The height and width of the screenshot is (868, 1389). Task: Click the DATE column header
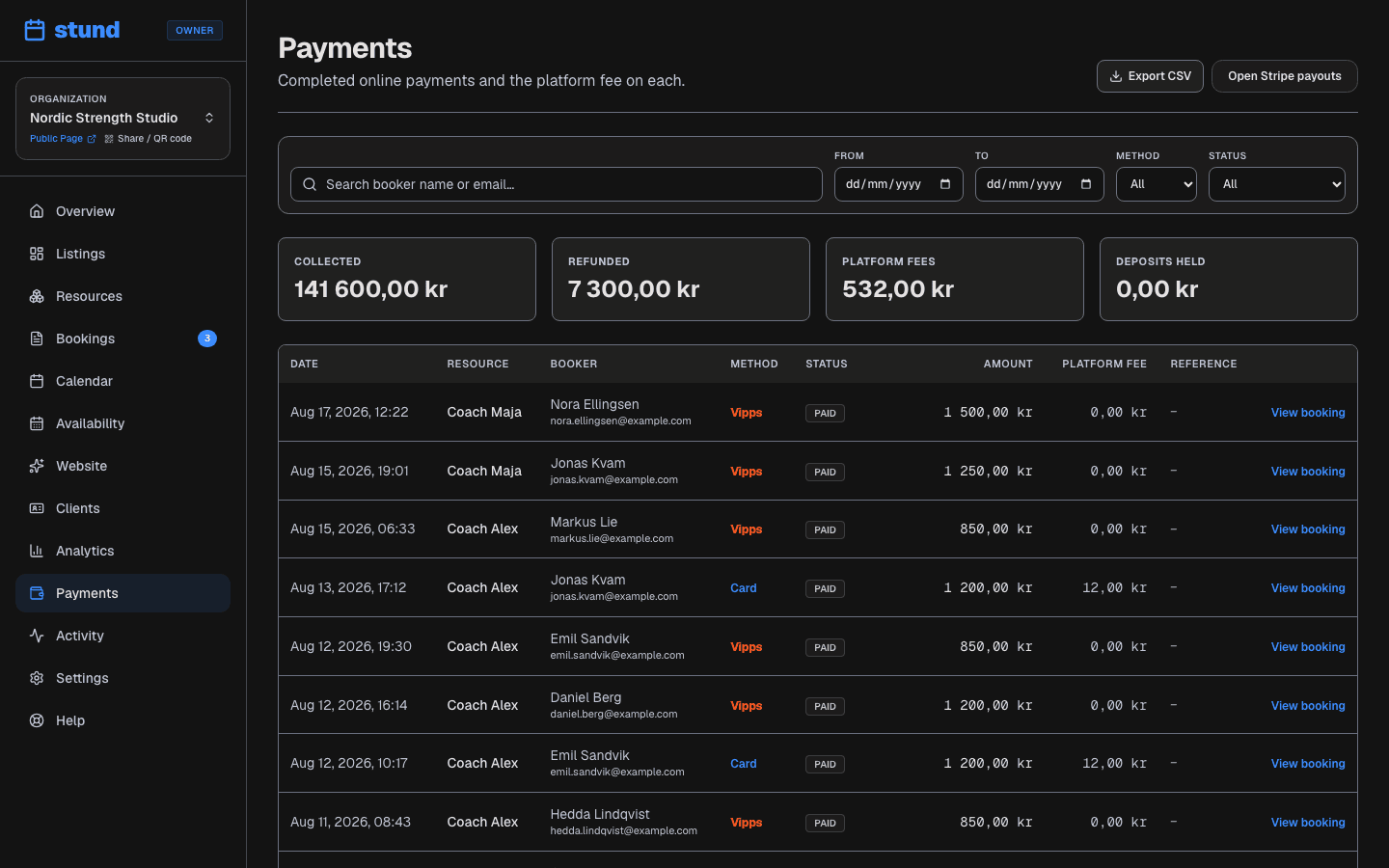tap(305, 364)
